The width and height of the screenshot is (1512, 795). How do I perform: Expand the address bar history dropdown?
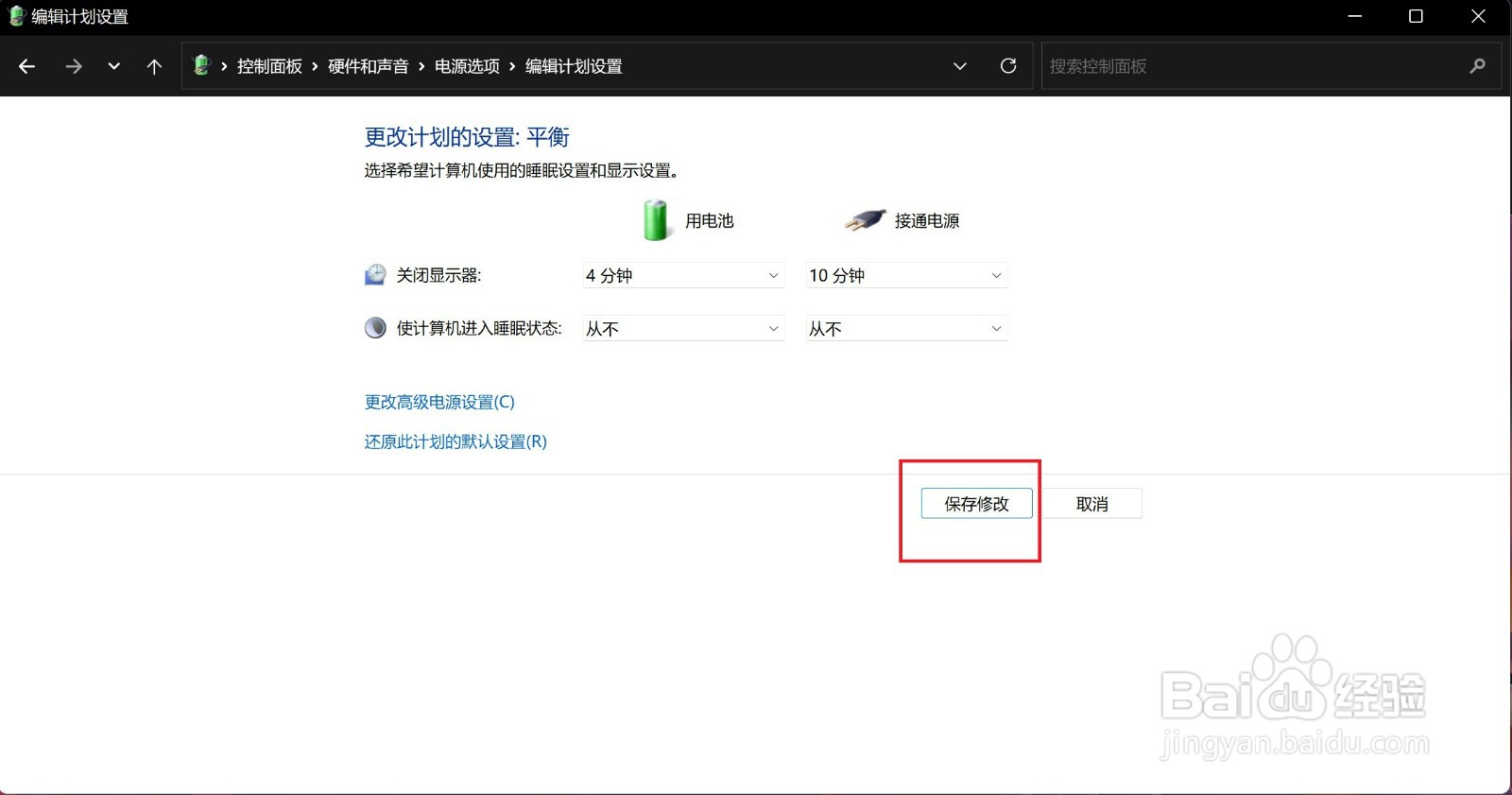[x=960, y=66]
